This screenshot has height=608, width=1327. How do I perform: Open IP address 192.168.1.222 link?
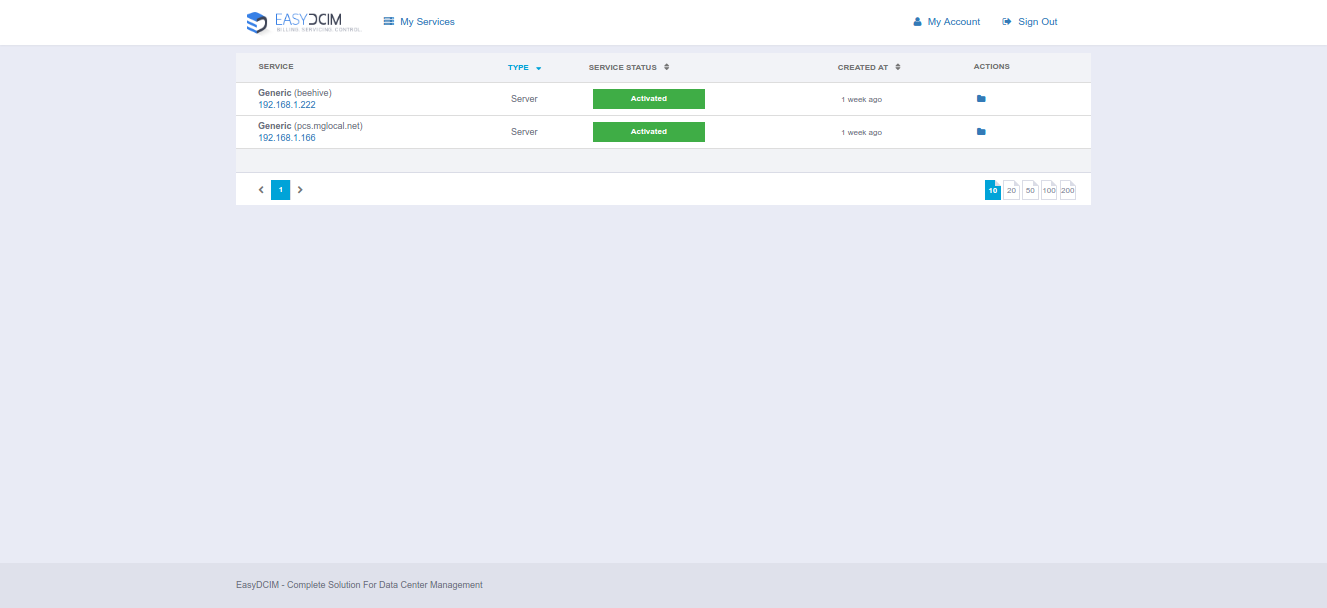pyautogui.click(x=287, y=105)
